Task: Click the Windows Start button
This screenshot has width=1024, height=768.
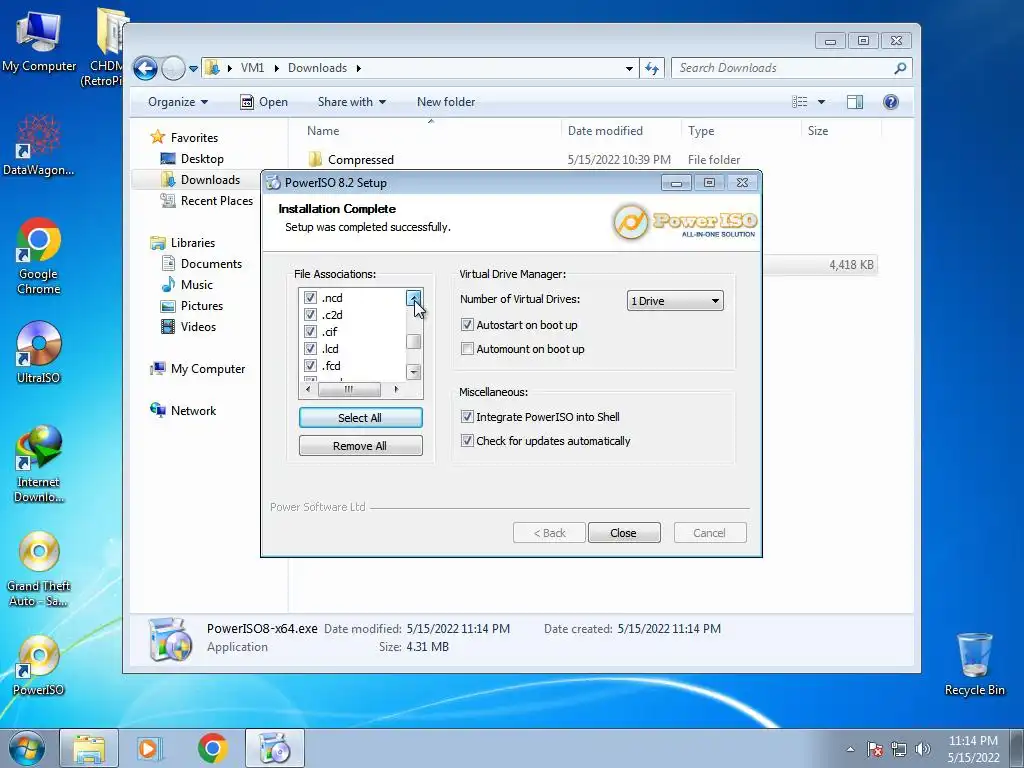Action: click(26, 748)
